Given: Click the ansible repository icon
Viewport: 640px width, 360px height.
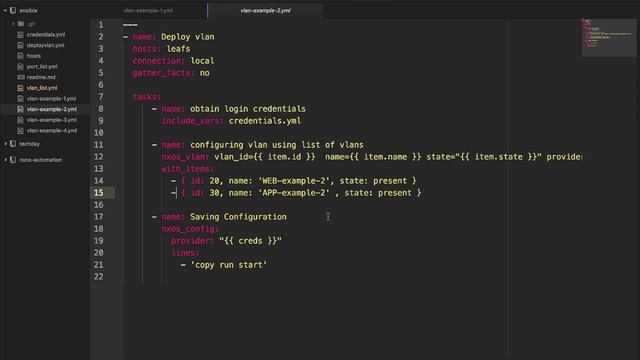Looking at the screenshot, I should point(13,11).
